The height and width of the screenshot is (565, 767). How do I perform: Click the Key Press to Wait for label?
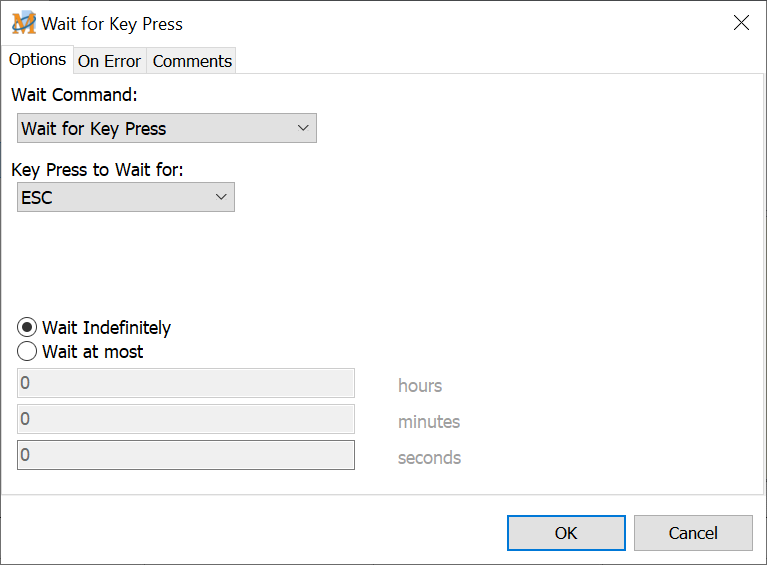point(98,170)
